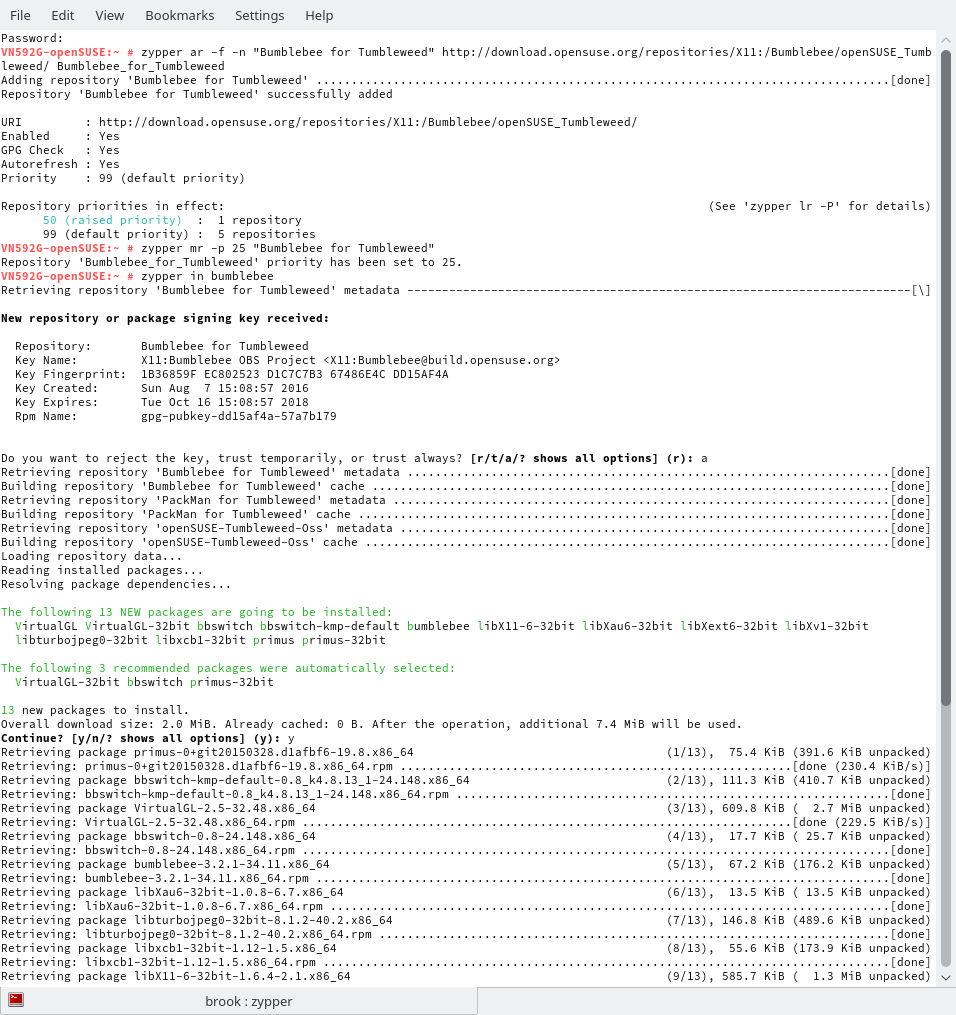Image resolution: width=956 pixels, height=1015 pixels.
Task: Open the Edit menu
Action: pyautogui.click(x=63, y=16)
